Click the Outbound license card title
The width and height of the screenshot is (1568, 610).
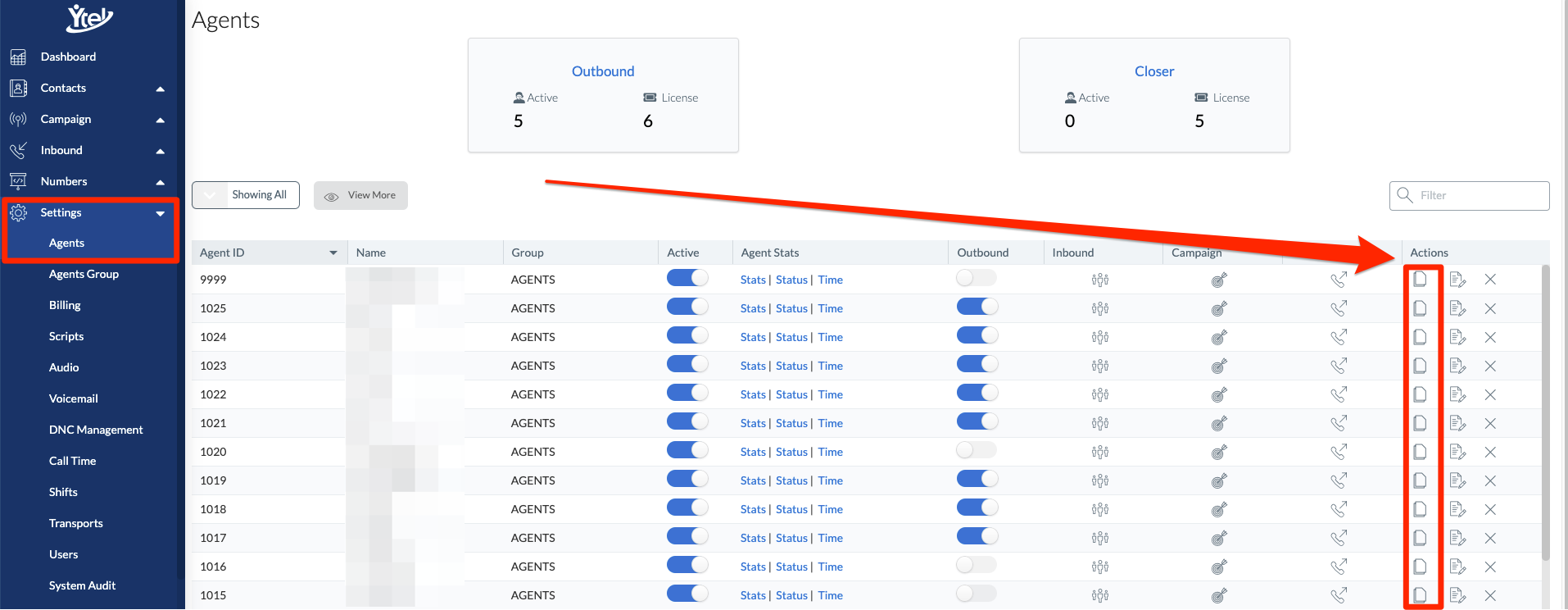(603, 71)
